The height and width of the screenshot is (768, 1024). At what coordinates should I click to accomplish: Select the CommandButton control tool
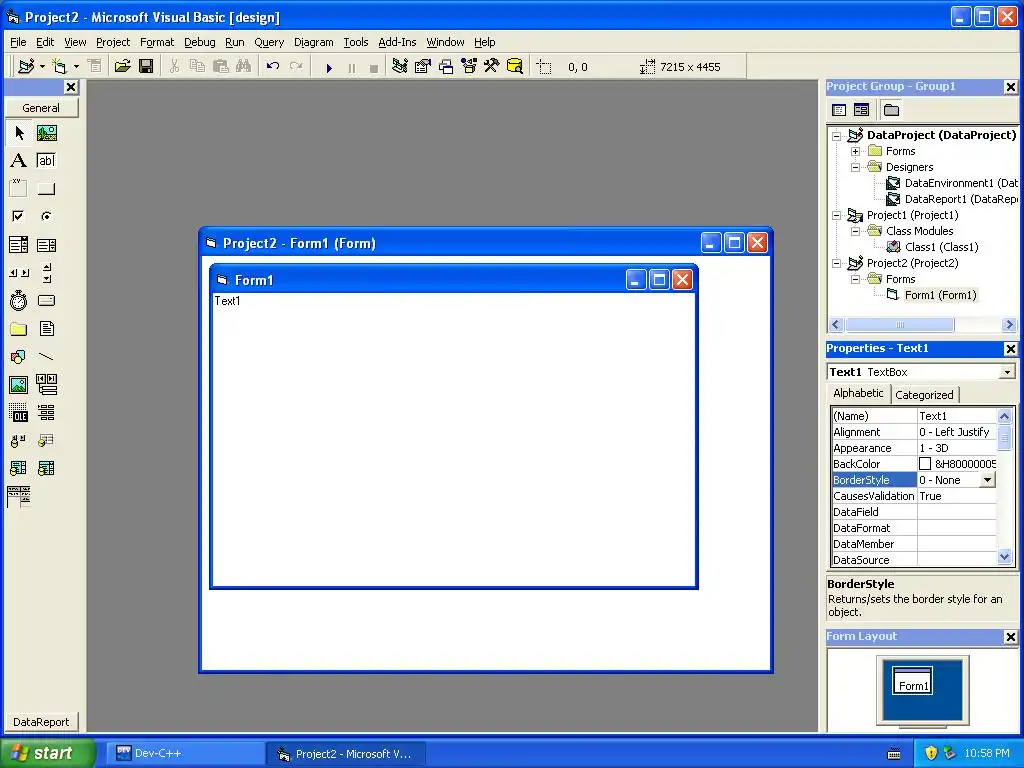click(46, 189)
